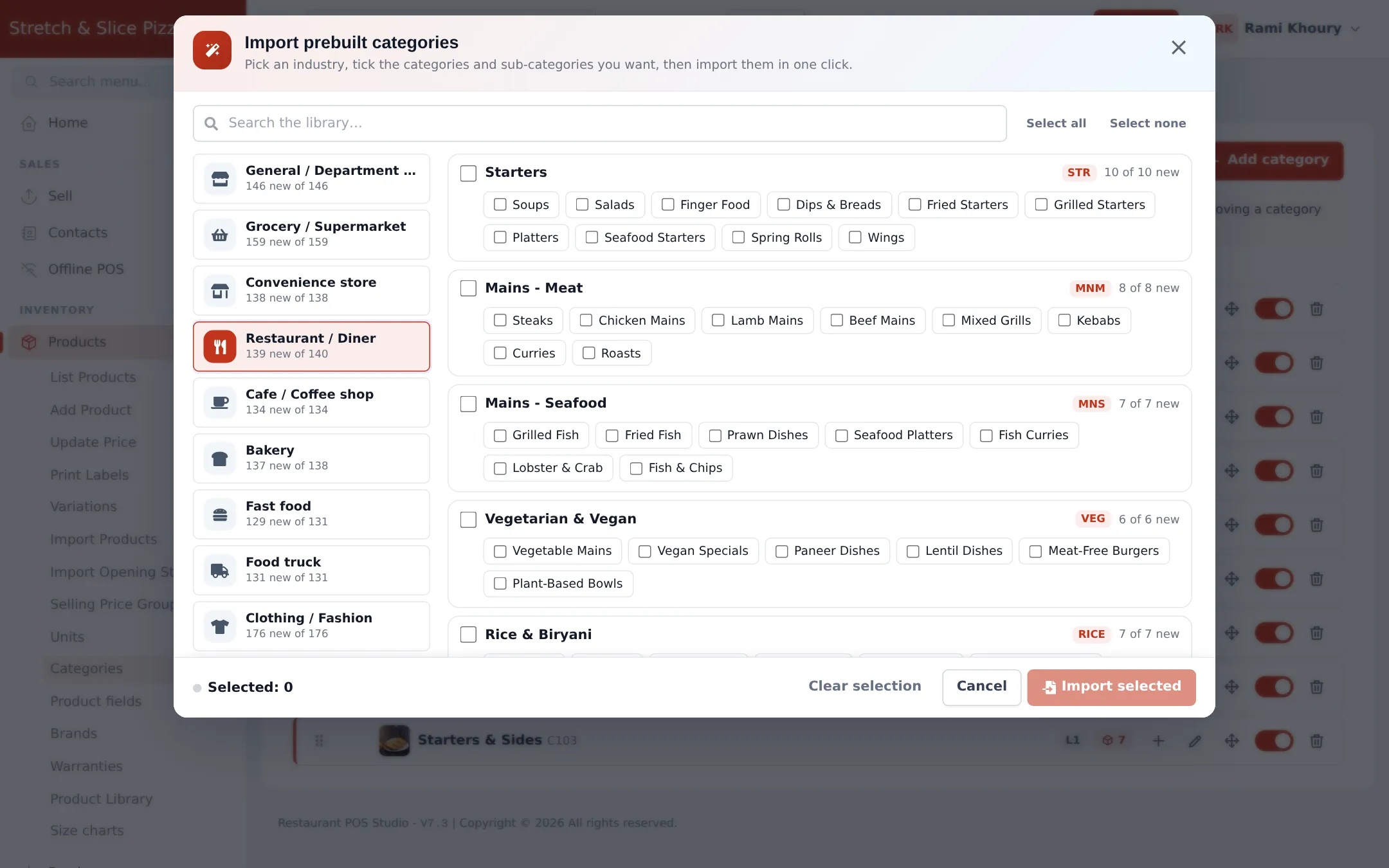Image resolution: width=1389 pixels, height=868 pixels.
Task: Check the Vegan Specials sub-category
Action: pos(644,551)
